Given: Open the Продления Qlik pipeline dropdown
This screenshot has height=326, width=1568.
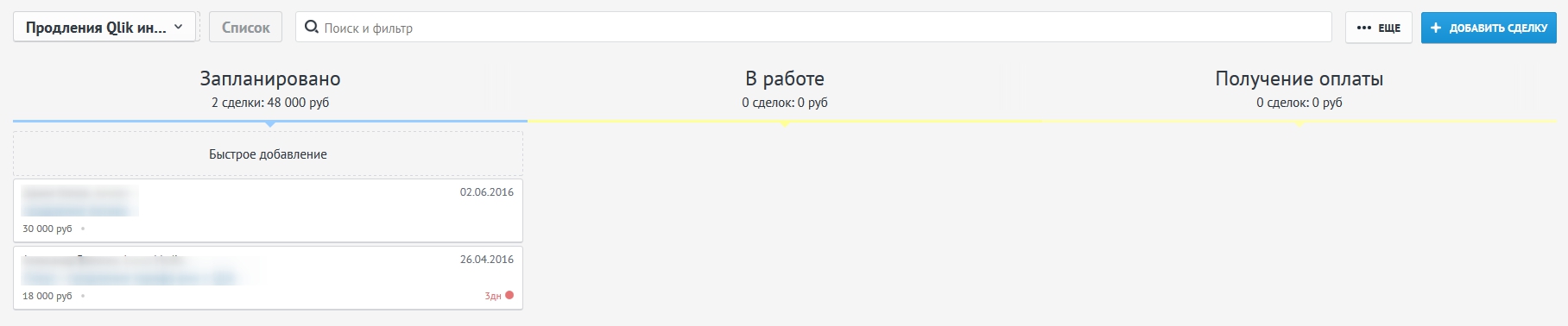Looking at the screenshot, I should [x=104, y=27].
